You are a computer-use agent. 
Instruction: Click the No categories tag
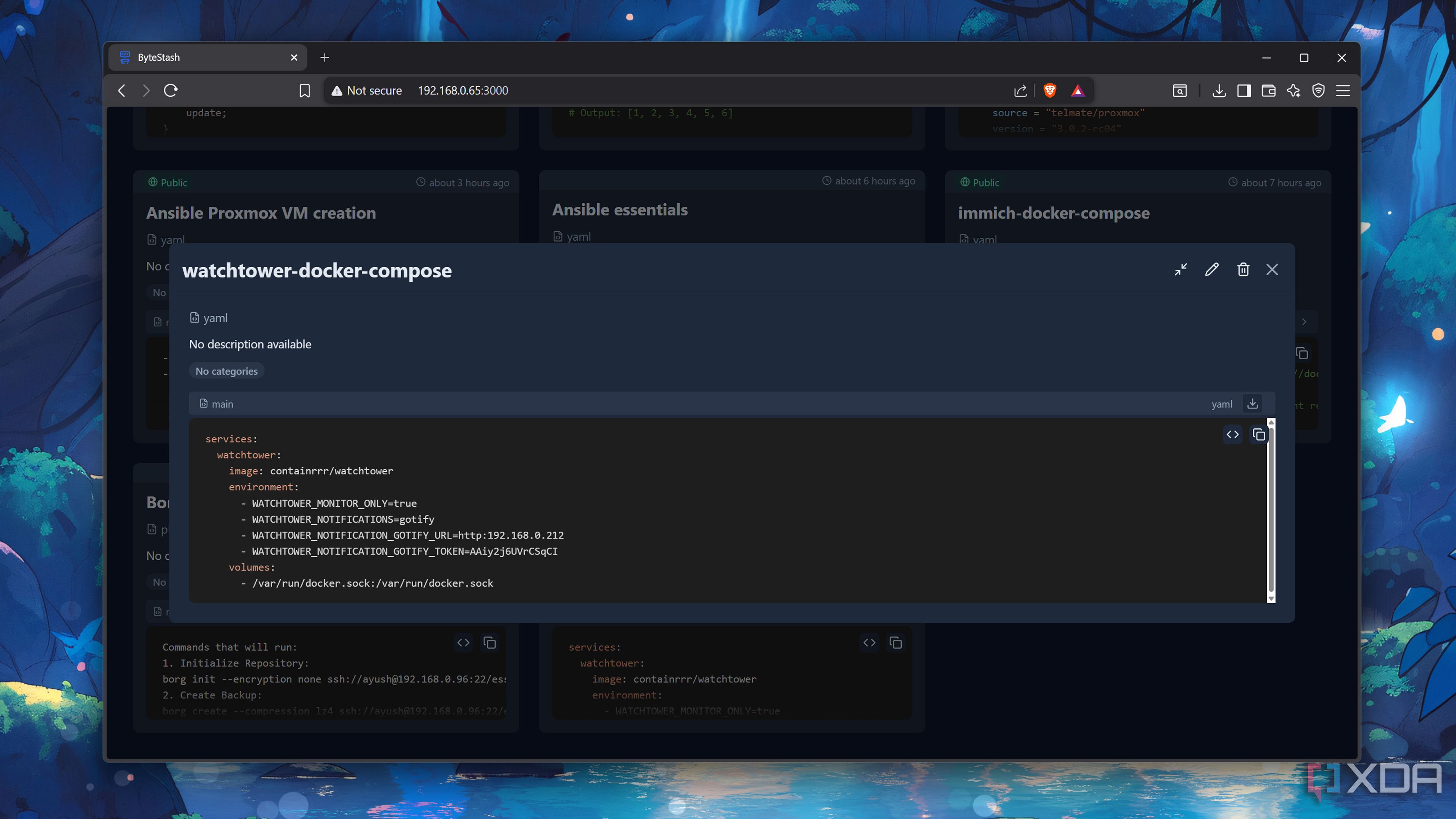(x=226, y=371)
